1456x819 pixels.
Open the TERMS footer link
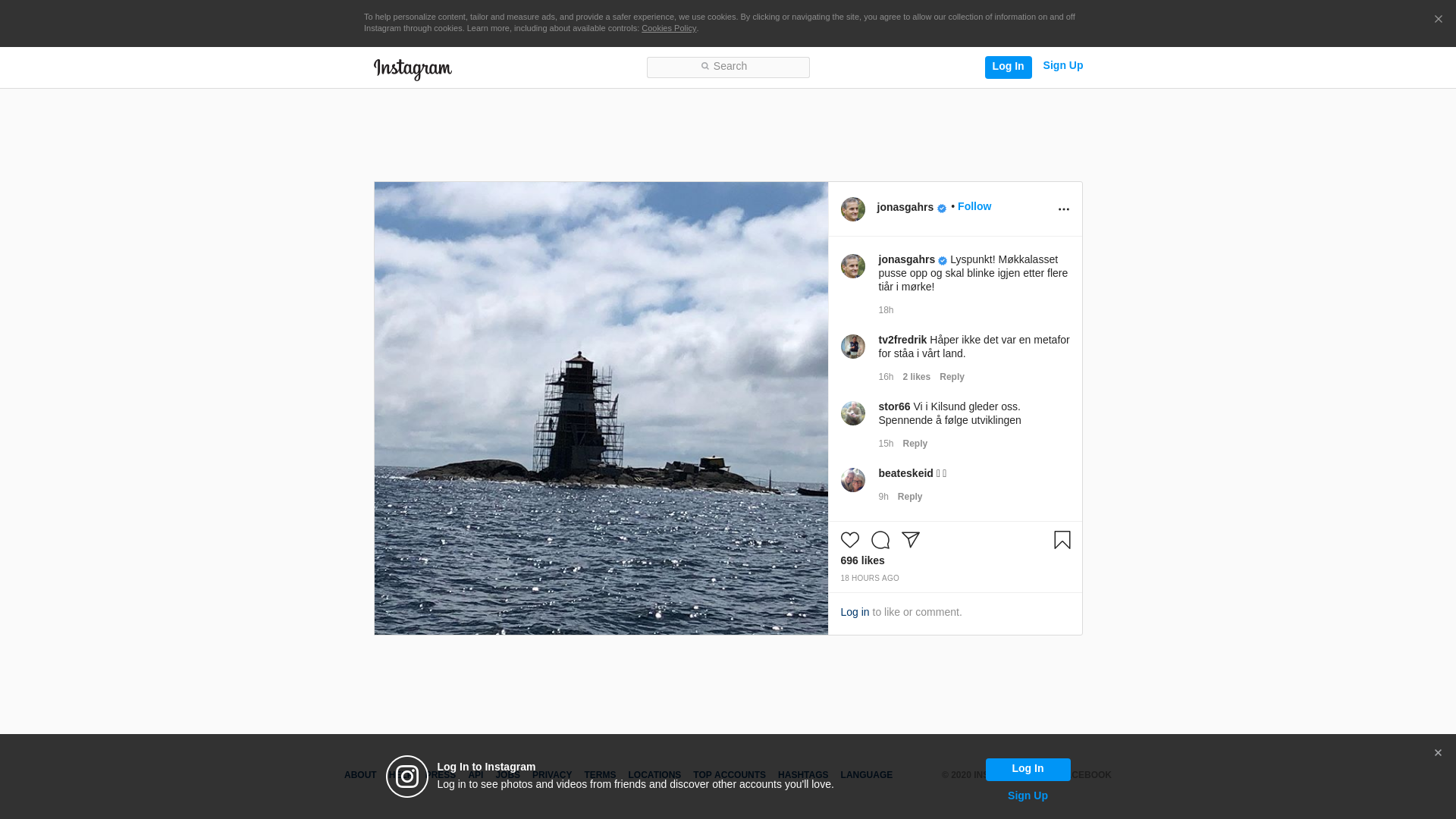coord(600,776)
